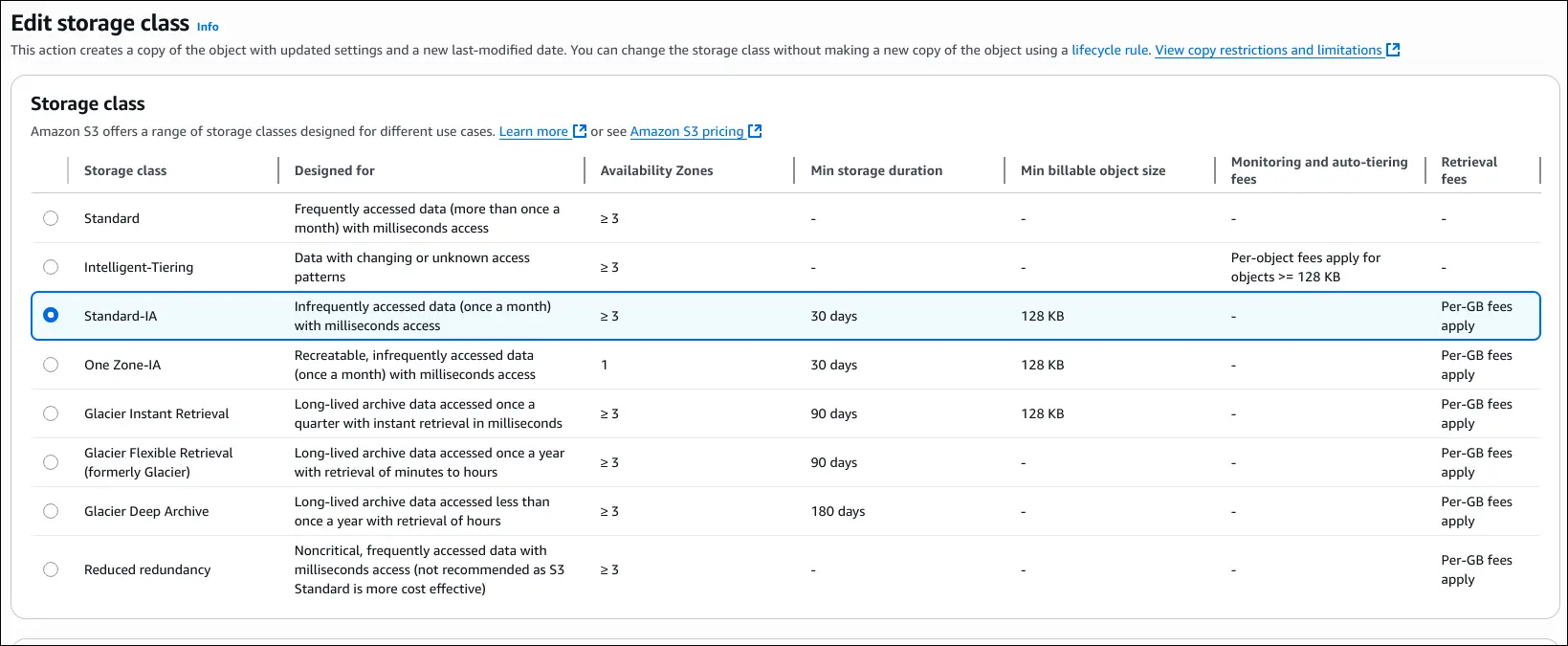Click the Storage class column header
Screen dimensions: 1568x646
click(125, 170)
